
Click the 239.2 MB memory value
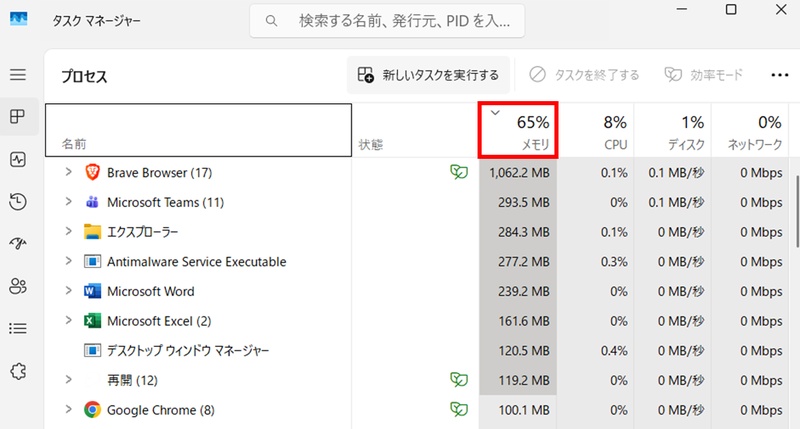(524, 291)
